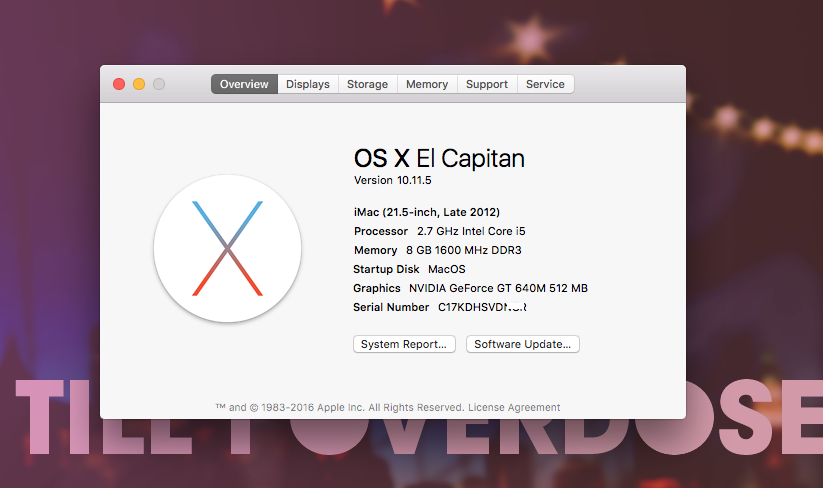The image size is (823, 488).
Task: Open the Support tab
Action: pyautogui.click(x=487, y=84)
